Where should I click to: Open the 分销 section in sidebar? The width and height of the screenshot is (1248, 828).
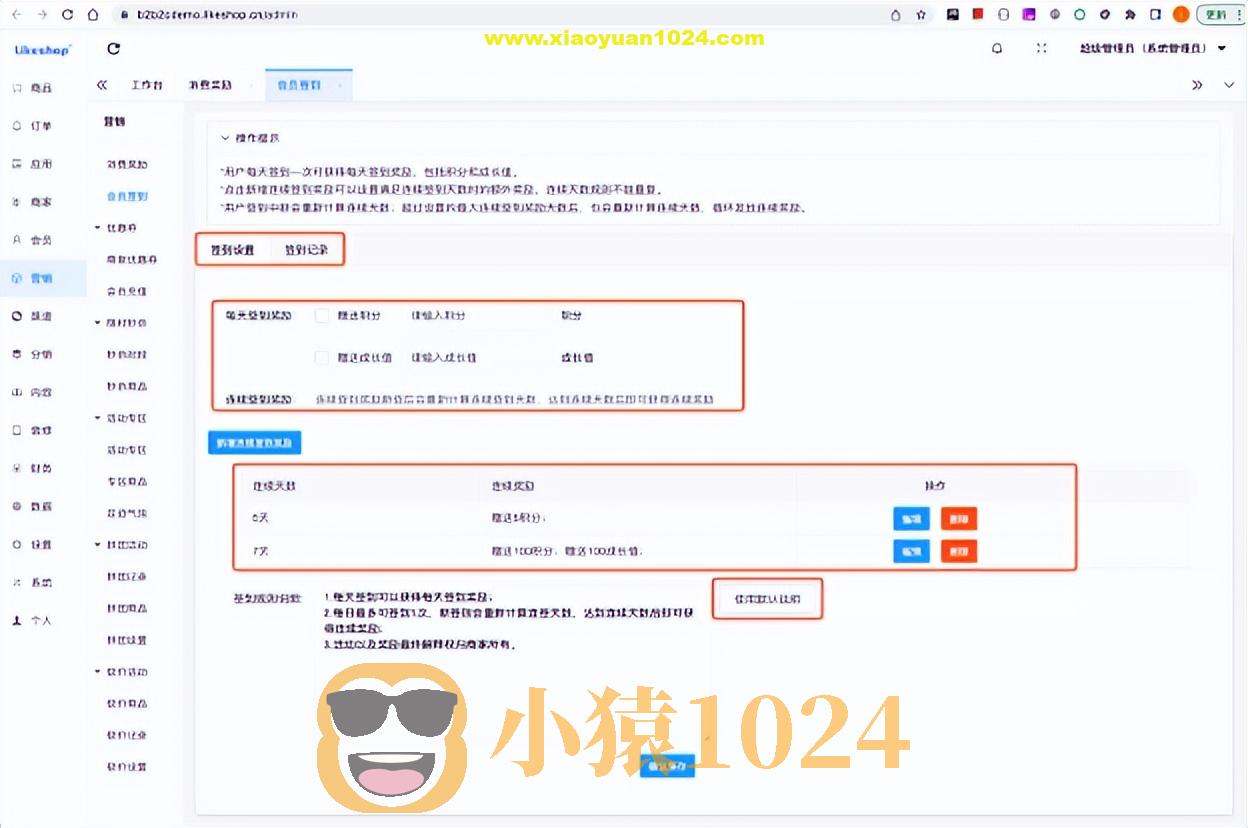40,353
